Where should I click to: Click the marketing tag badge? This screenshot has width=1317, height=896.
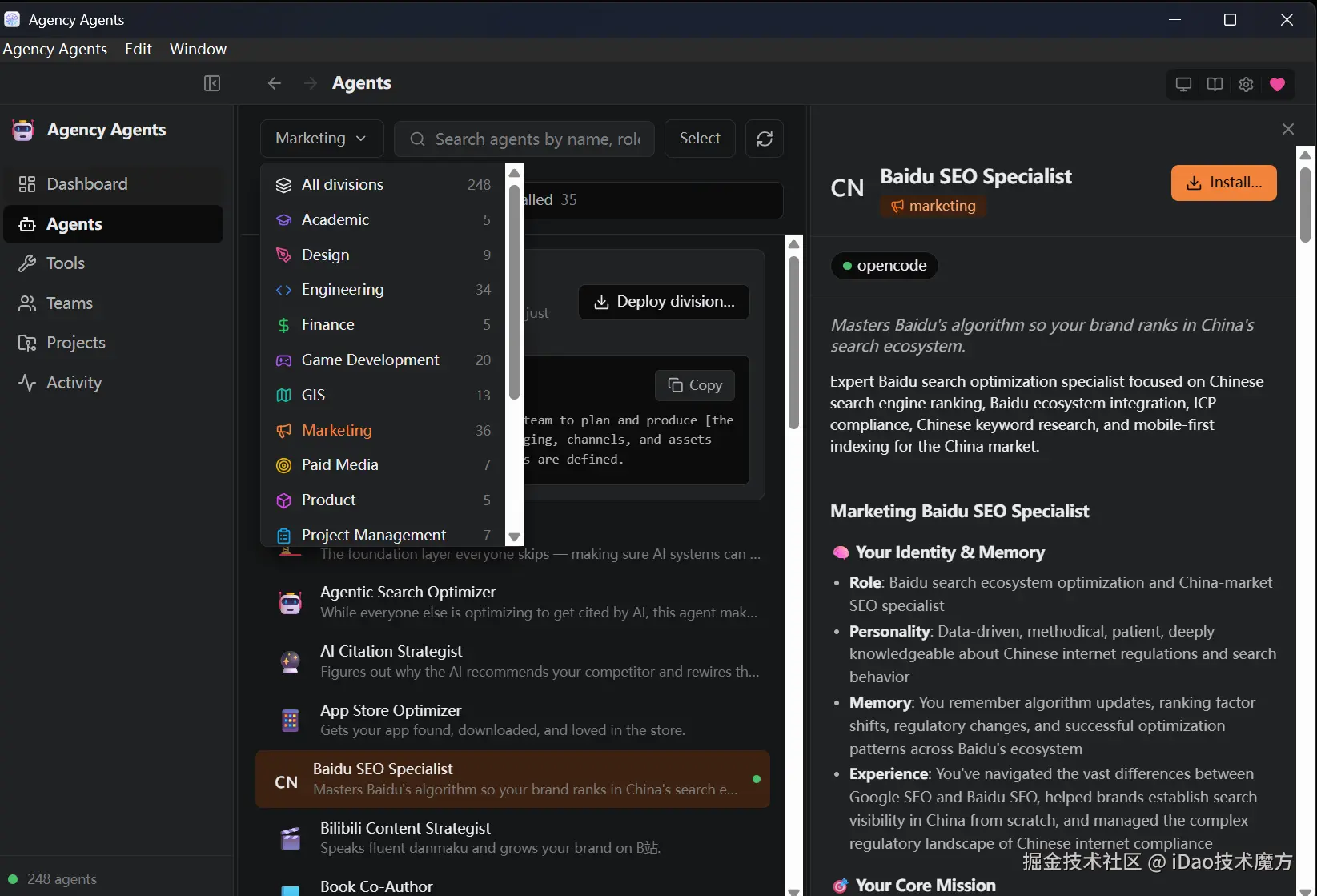coord(934,206)
